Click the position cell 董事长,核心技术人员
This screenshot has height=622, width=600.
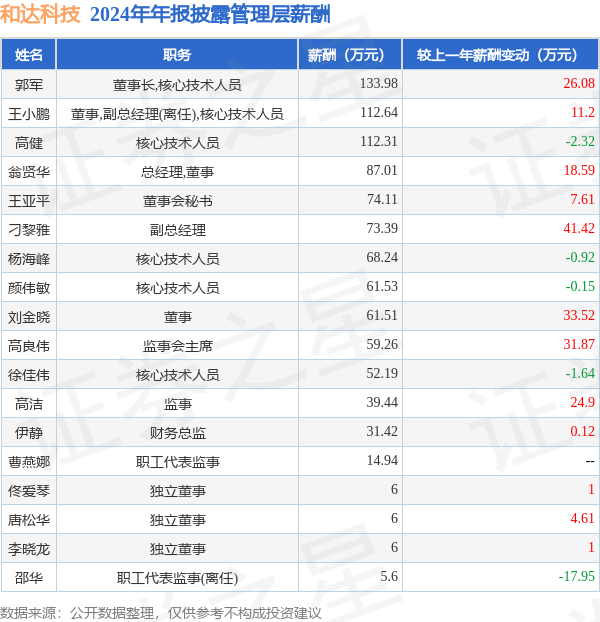click(x=177, y=85)
